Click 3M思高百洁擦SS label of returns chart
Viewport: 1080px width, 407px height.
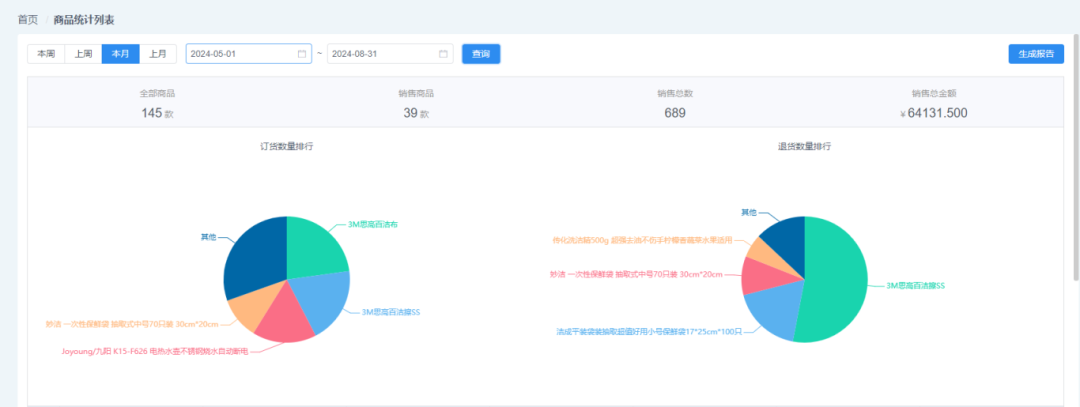[x=915, y=286]
